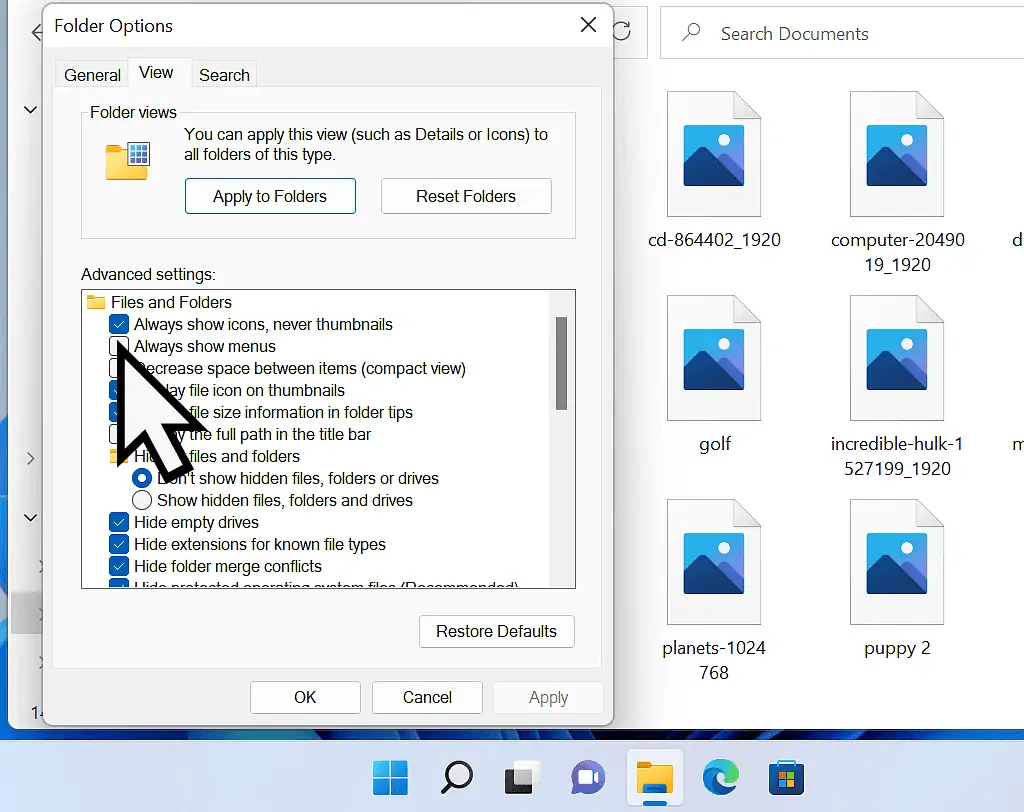This screenshot has height=812, width=1024.
Task: Select Show hidden files, folders and drives
Action: click(142, 500)
